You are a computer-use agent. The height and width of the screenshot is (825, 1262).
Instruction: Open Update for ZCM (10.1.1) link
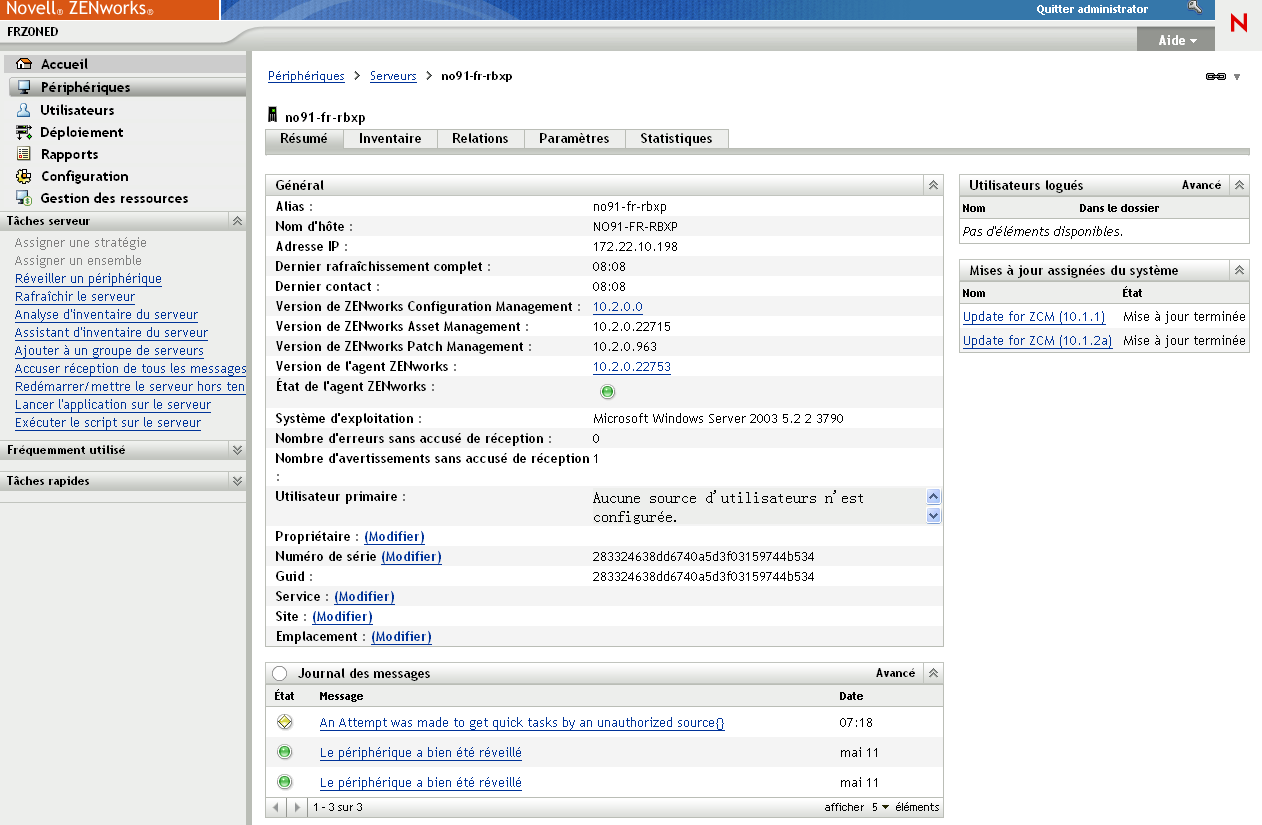pyautogui.click(x=1033, y=317)
